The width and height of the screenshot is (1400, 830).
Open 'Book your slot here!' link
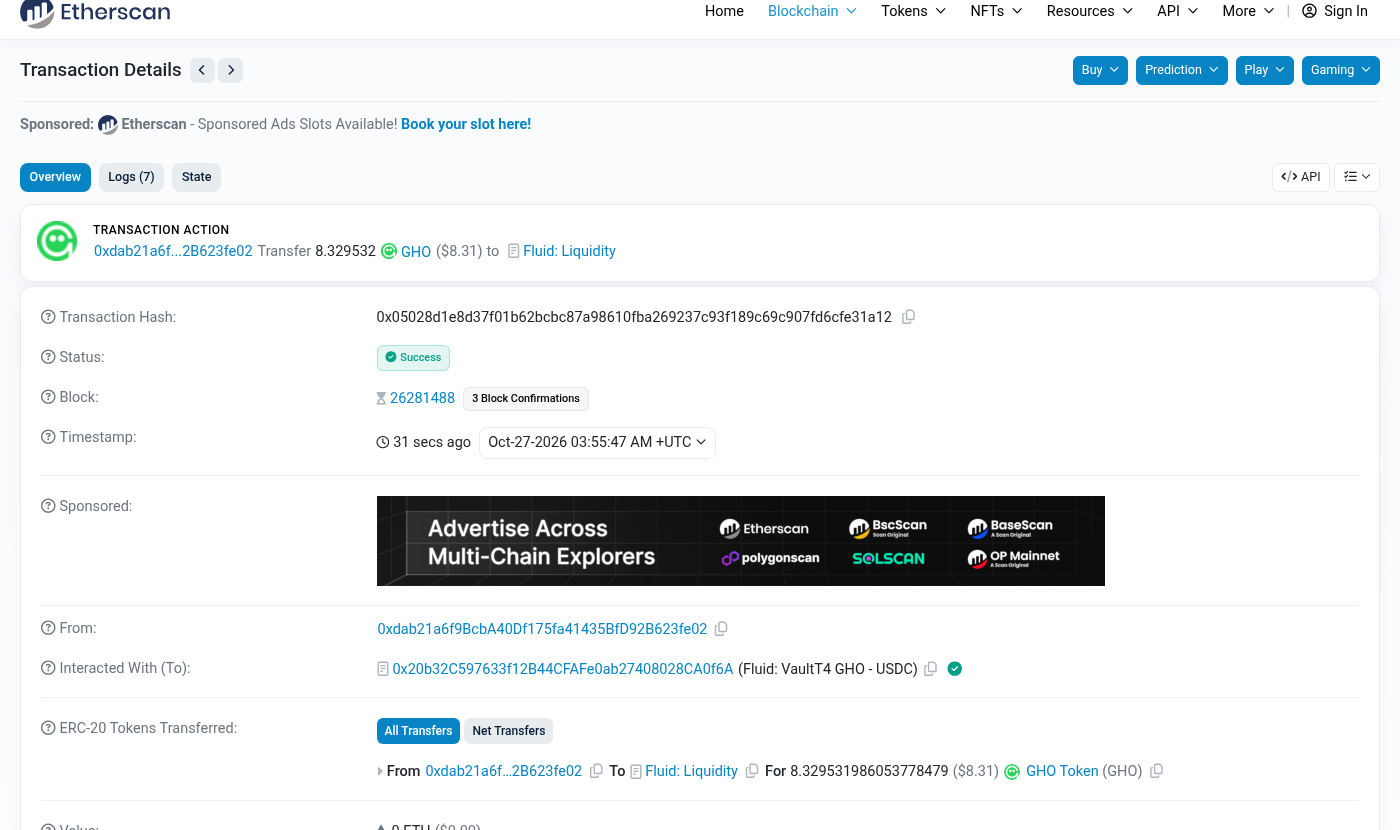point(466,124)
